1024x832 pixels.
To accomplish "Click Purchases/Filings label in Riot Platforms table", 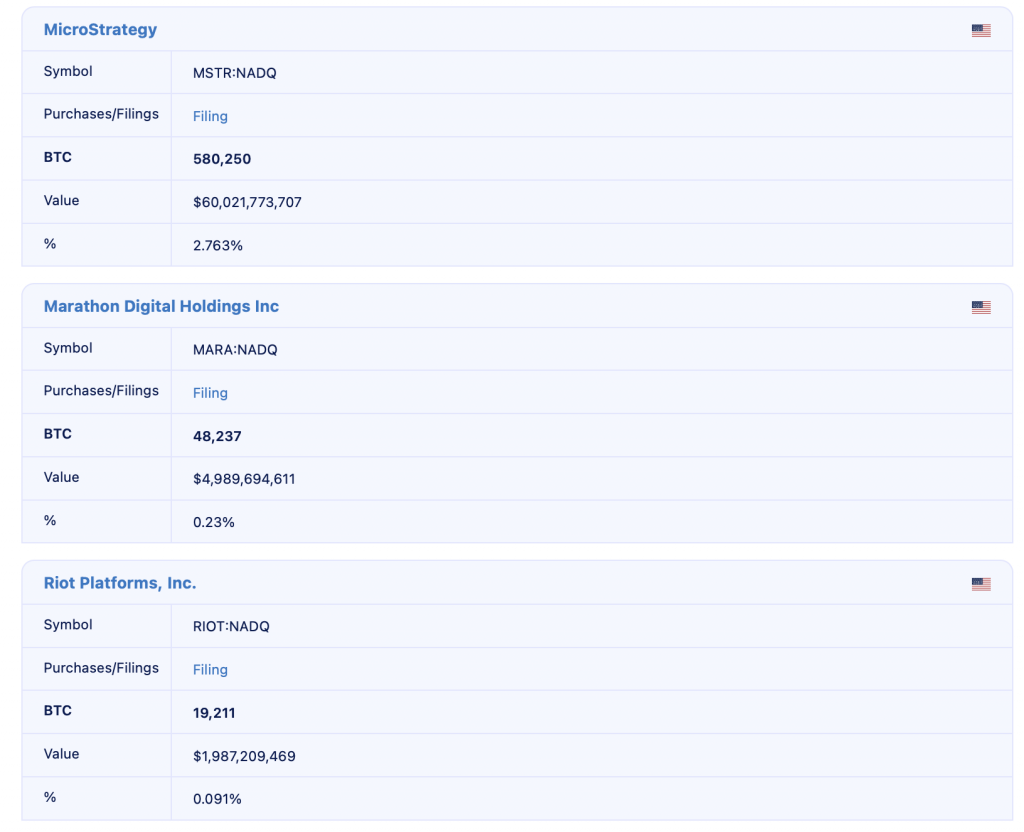I will pyautogui.click(x=101, y=668).
